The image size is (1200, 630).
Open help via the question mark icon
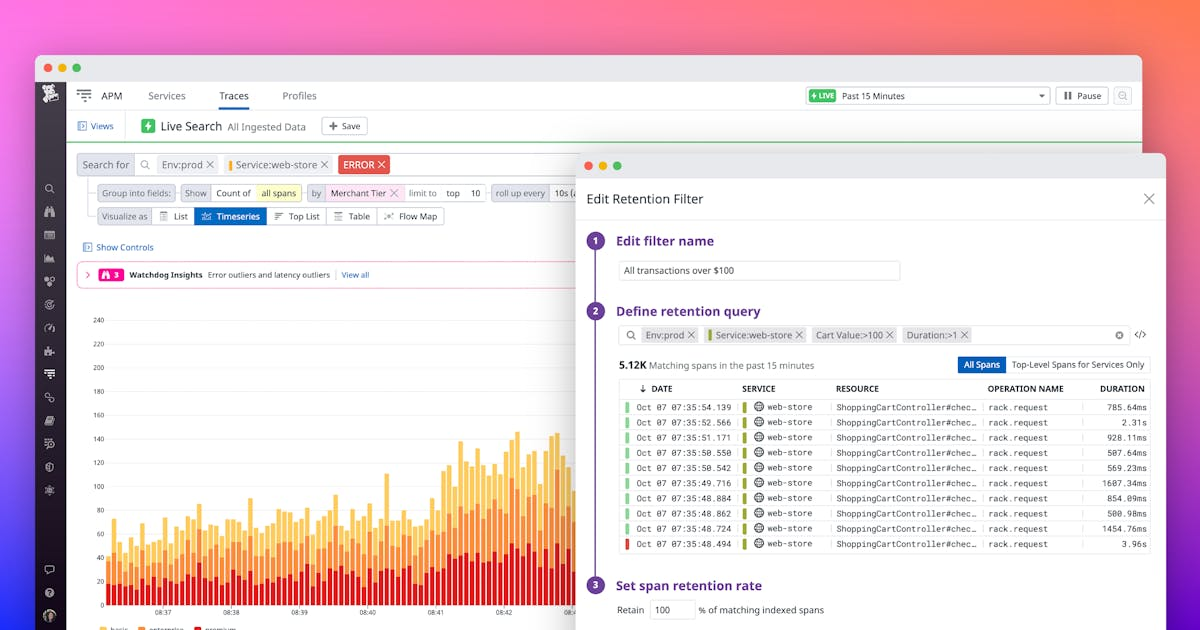[49, 592]
